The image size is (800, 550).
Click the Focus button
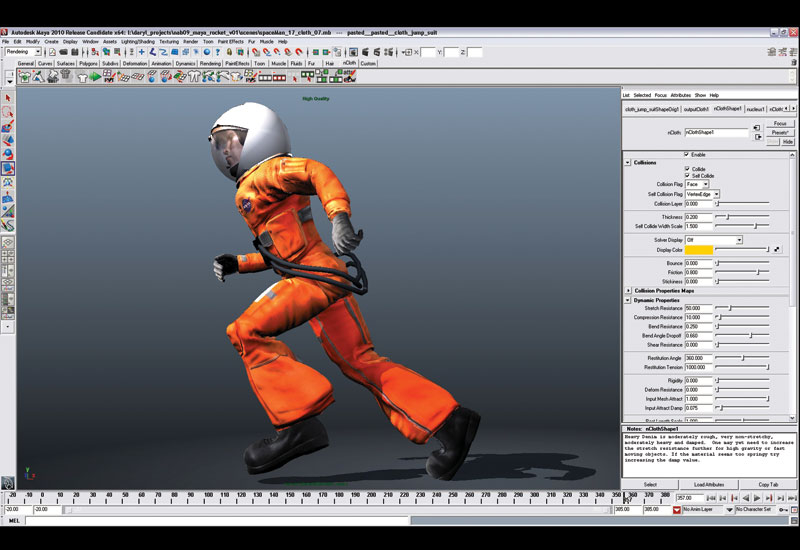coord(780,123)
